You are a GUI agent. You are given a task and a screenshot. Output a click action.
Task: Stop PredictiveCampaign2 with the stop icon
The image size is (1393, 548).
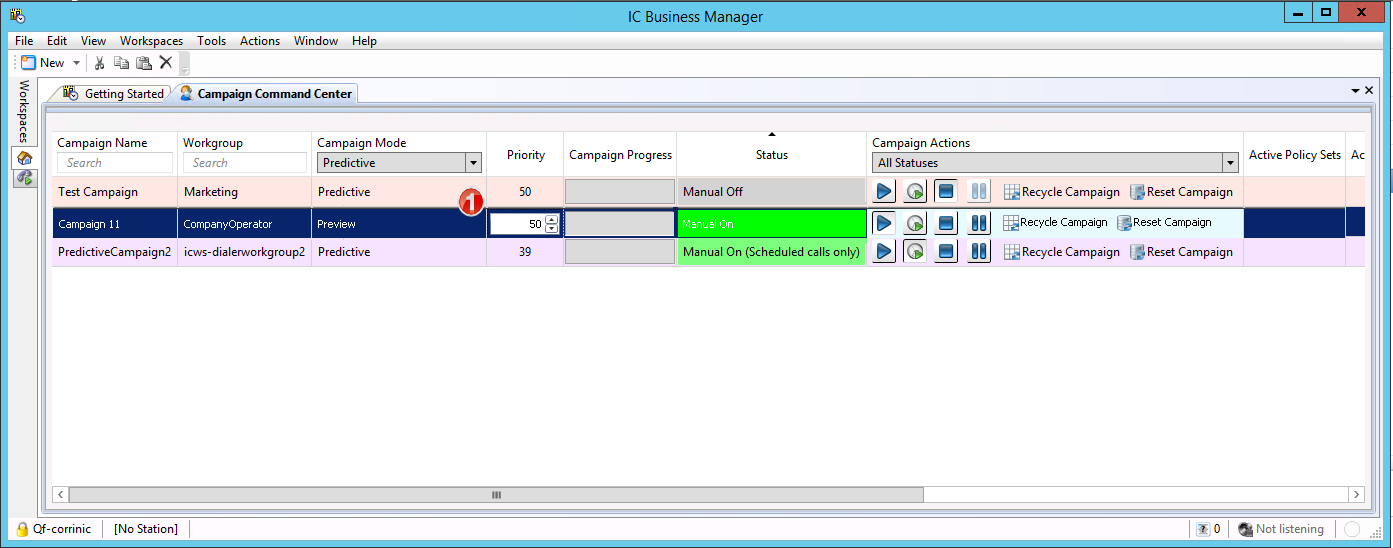tap(946, 252)
